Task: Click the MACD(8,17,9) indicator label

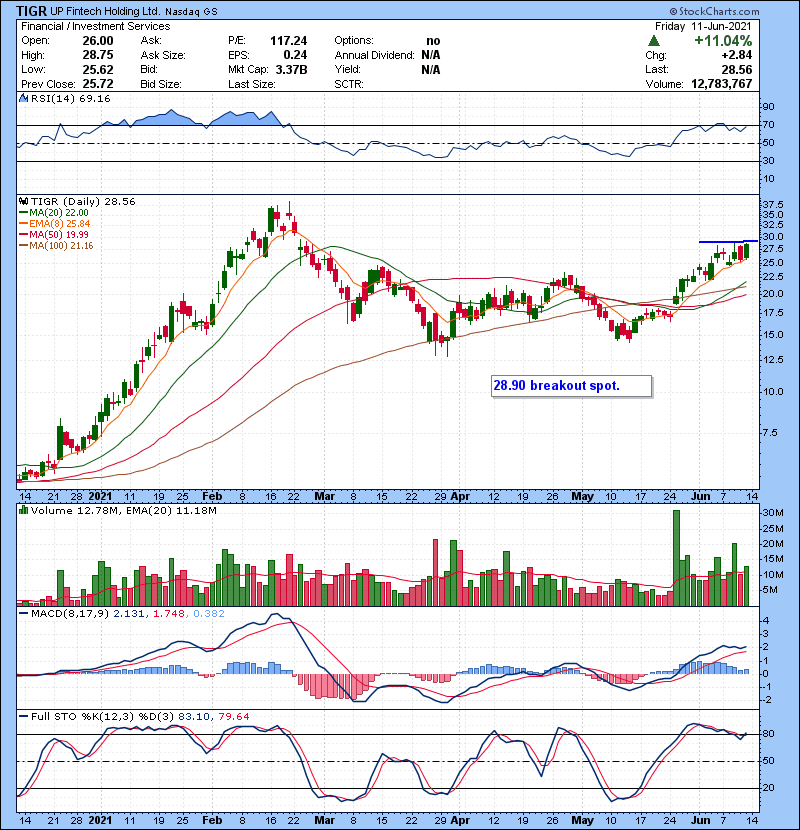Action: 70,614
